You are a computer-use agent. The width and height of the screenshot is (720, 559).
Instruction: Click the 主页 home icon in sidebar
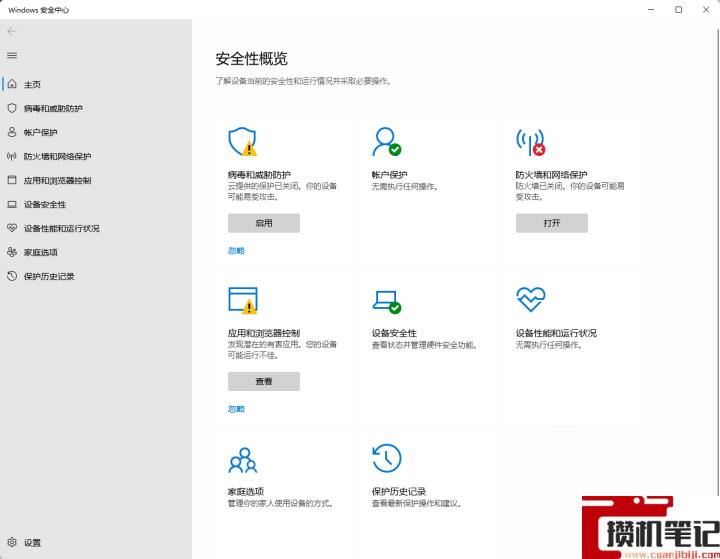(x=12, y=84)
